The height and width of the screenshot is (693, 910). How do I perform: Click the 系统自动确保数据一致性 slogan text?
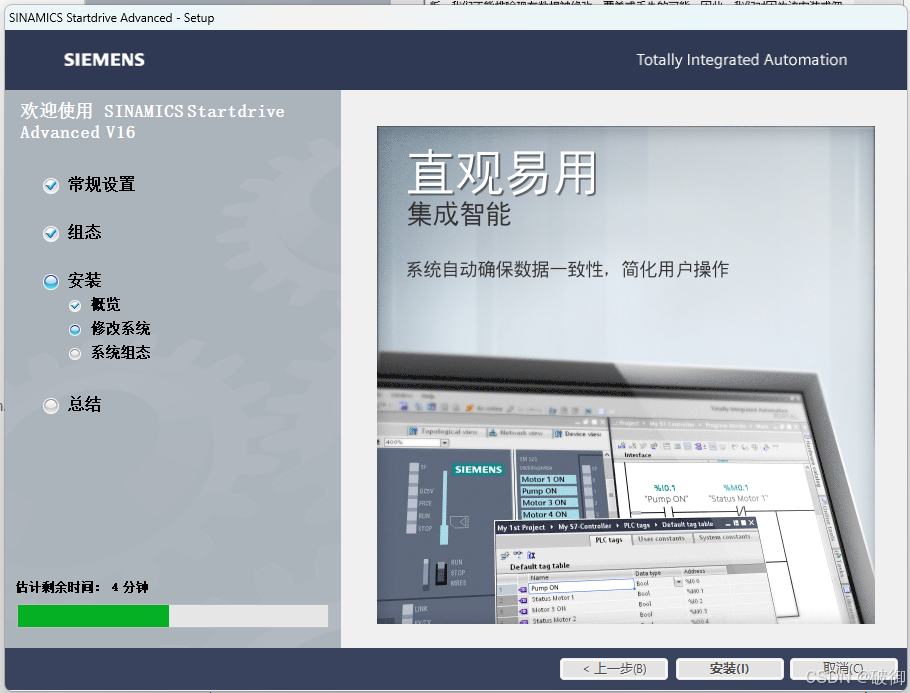click(x=568, y=269)
